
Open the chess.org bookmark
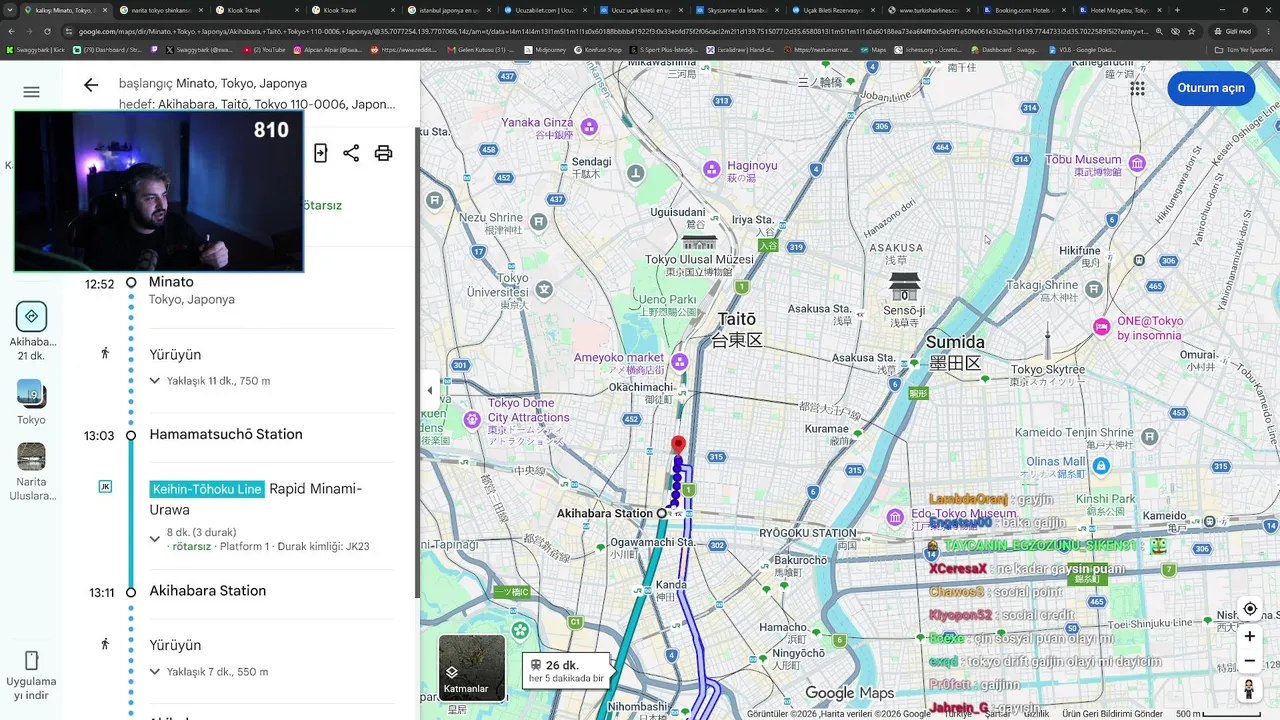[x=927, y=49]
